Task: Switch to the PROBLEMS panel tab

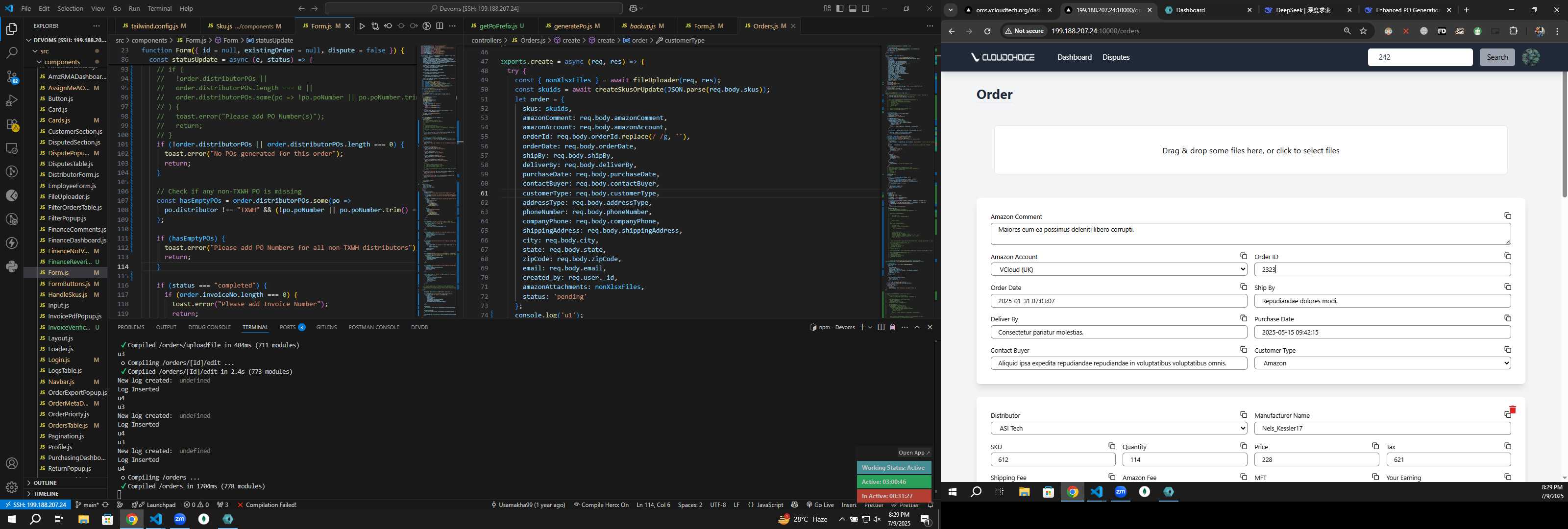Action: pyautogui.click(x=131, y=328)
